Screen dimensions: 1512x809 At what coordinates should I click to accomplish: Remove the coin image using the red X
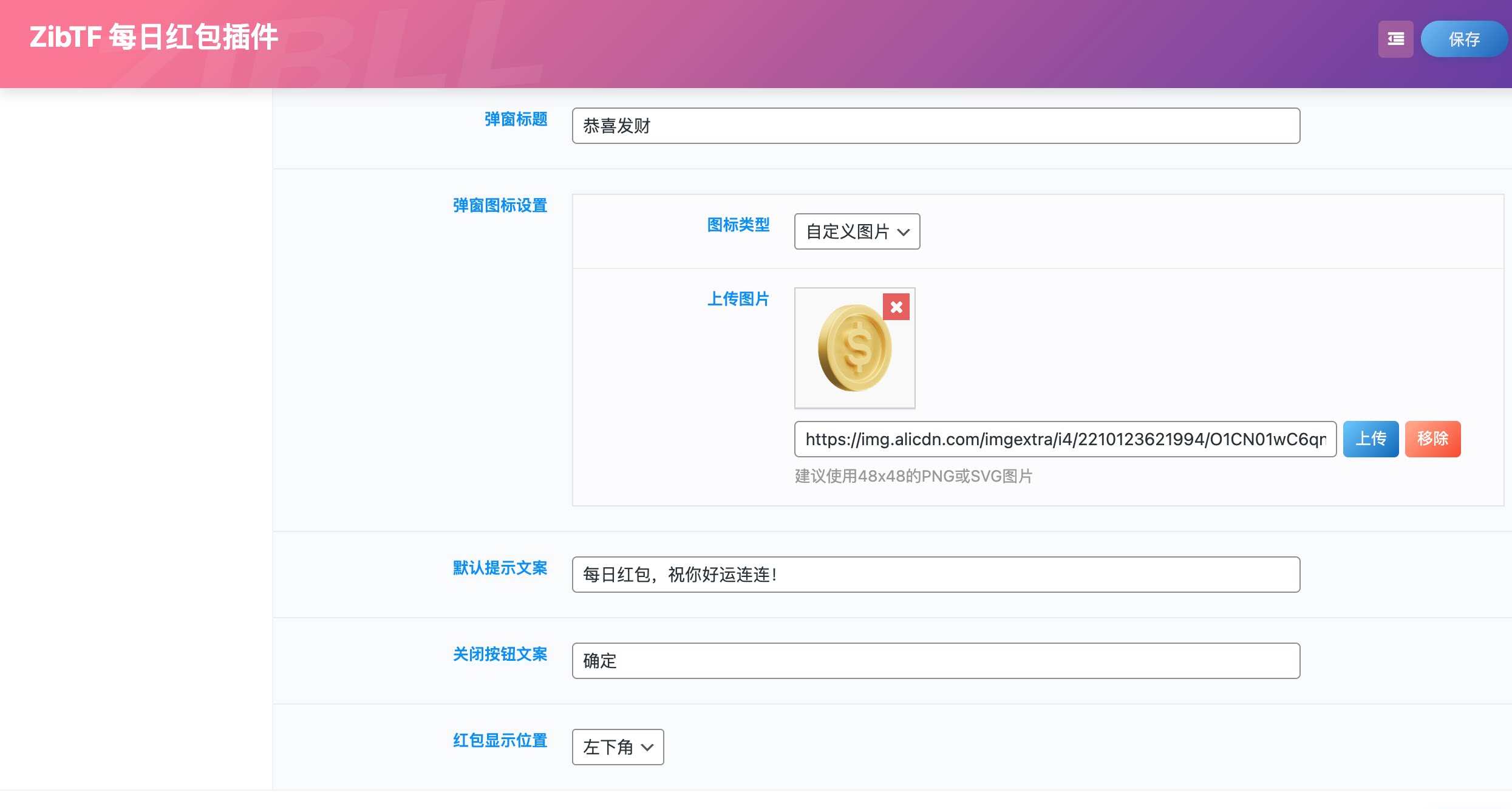895,307
